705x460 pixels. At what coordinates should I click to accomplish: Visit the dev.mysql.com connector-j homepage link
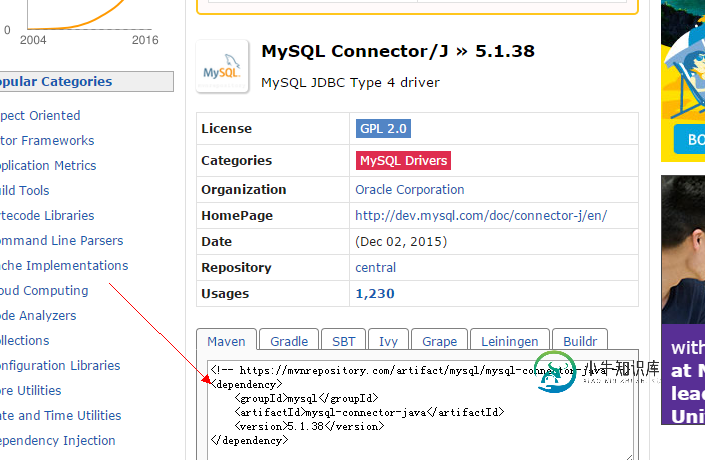click(x=481, y=216)
